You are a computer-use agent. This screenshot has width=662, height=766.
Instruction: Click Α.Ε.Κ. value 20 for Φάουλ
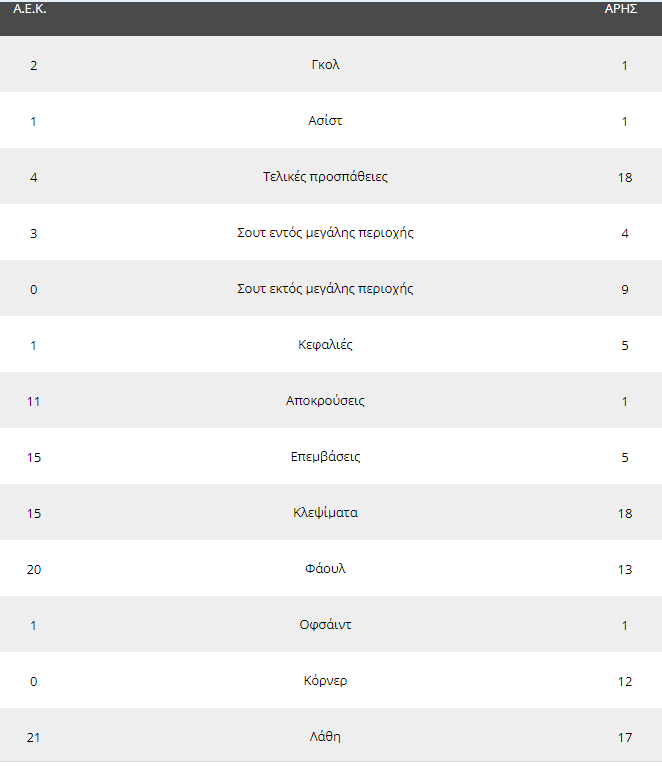34,570
